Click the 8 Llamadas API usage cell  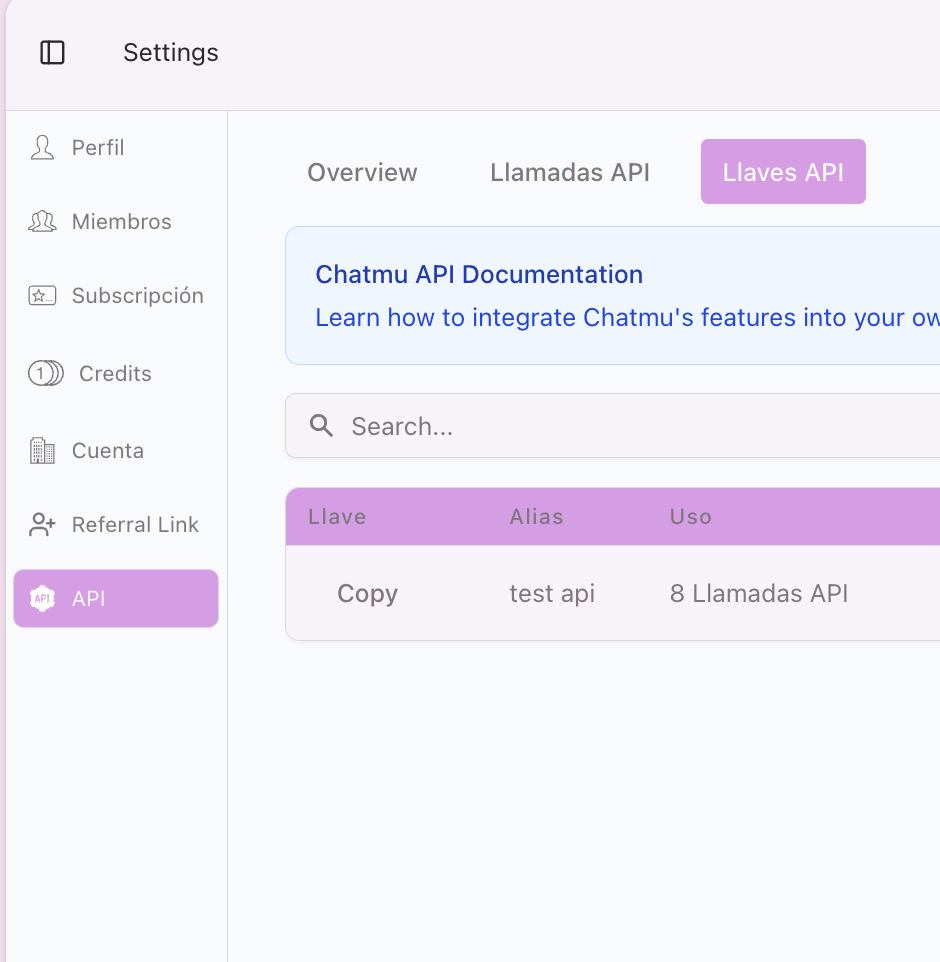(758, 594)
